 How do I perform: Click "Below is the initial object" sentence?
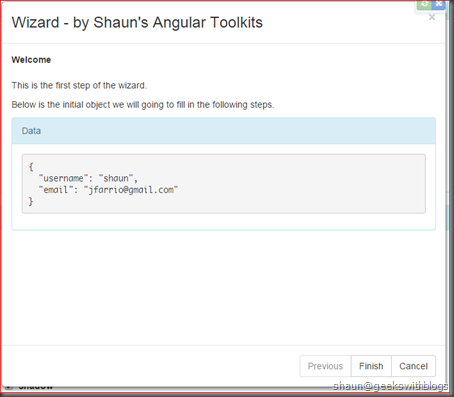[143, 105]
